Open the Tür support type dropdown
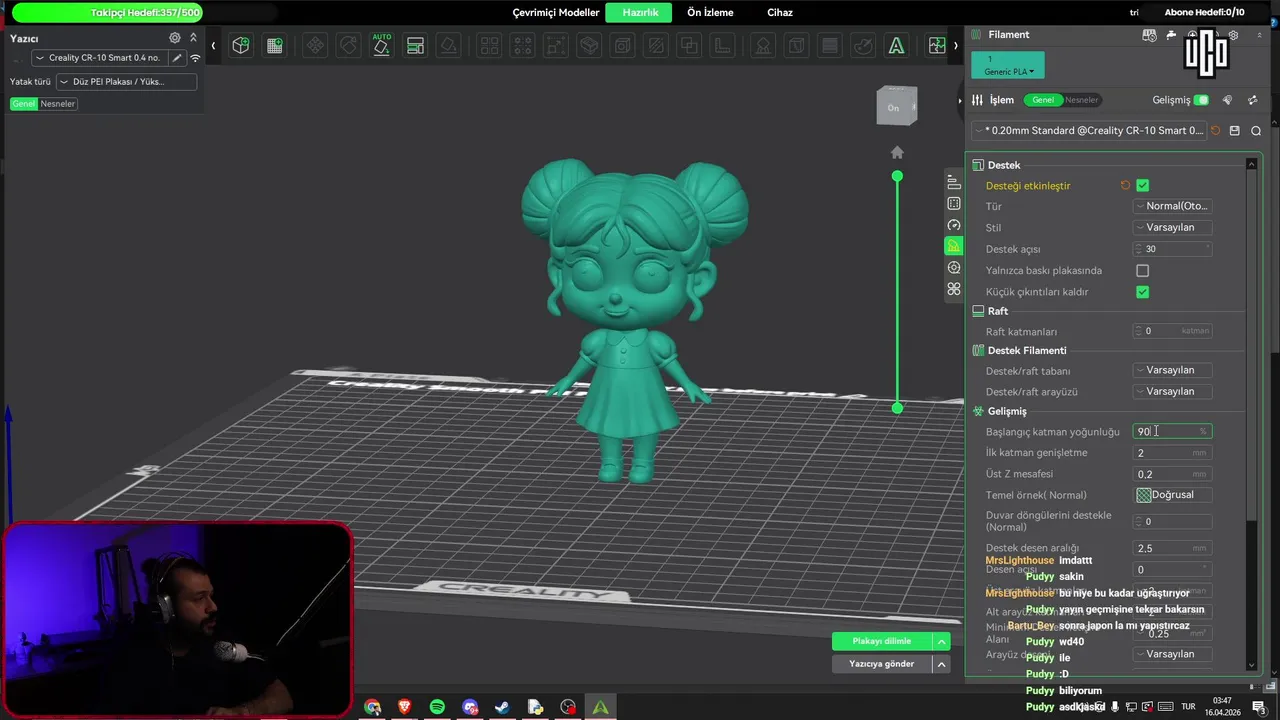Image resolution: width=1280 pixels, height=720 pixels. (x=1173, y=206)
